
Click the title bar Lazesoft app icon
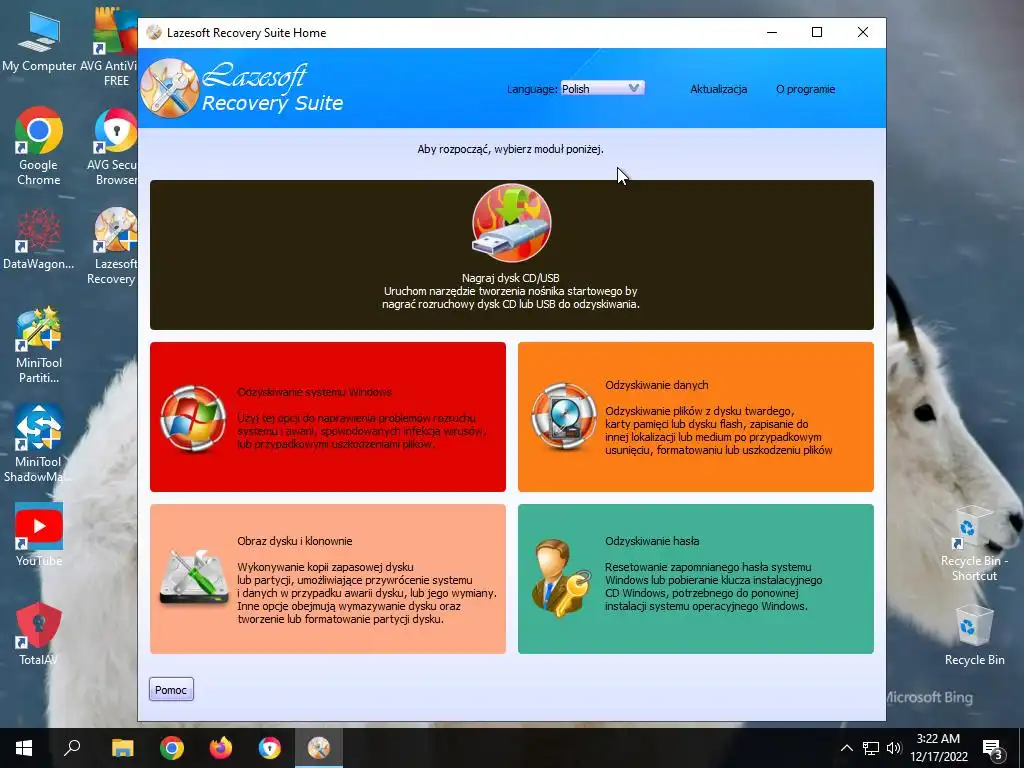tap(154, 33)
